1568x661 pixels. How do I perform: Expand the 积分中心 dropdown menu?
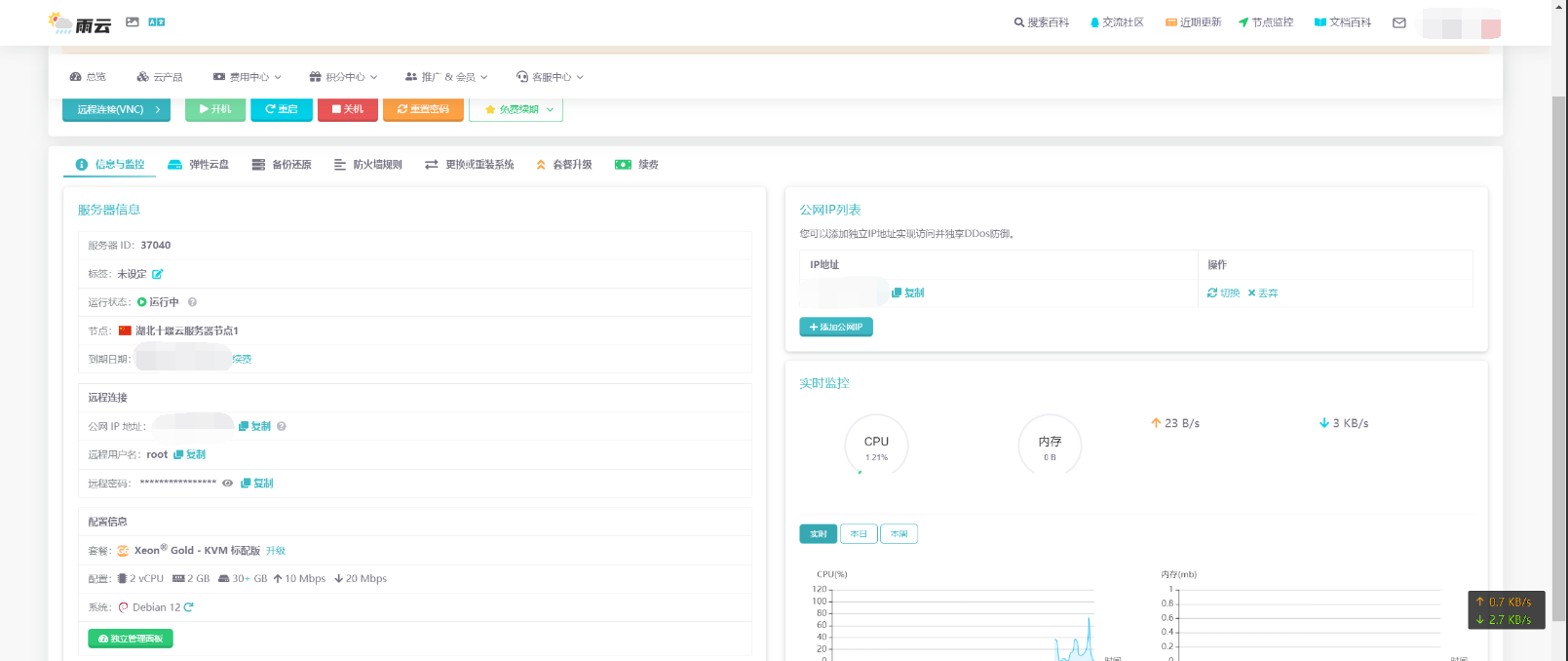tap(343, 77)
